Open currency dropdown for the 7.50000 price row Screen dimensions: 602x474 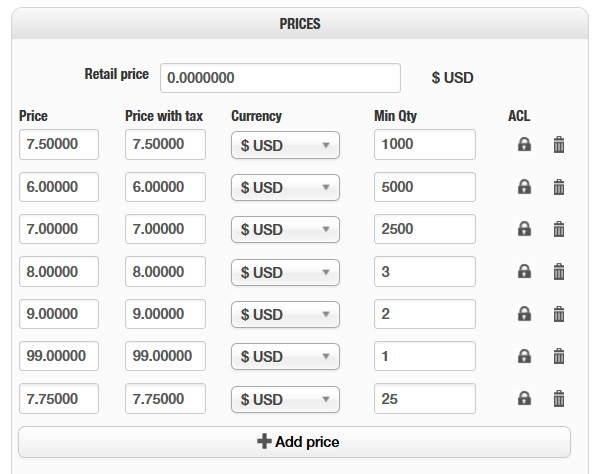point(285,145)
